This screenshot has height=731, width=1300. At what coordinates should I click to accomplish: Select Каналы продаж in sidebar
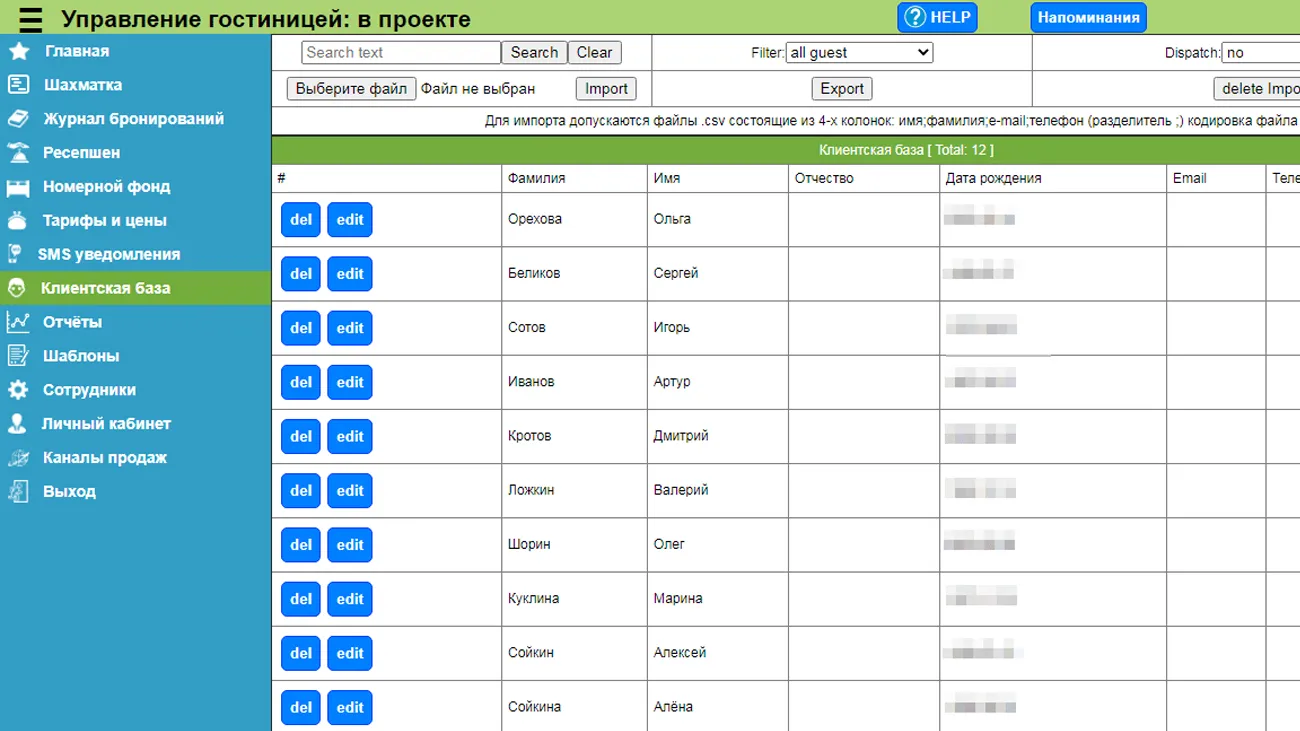104,458
